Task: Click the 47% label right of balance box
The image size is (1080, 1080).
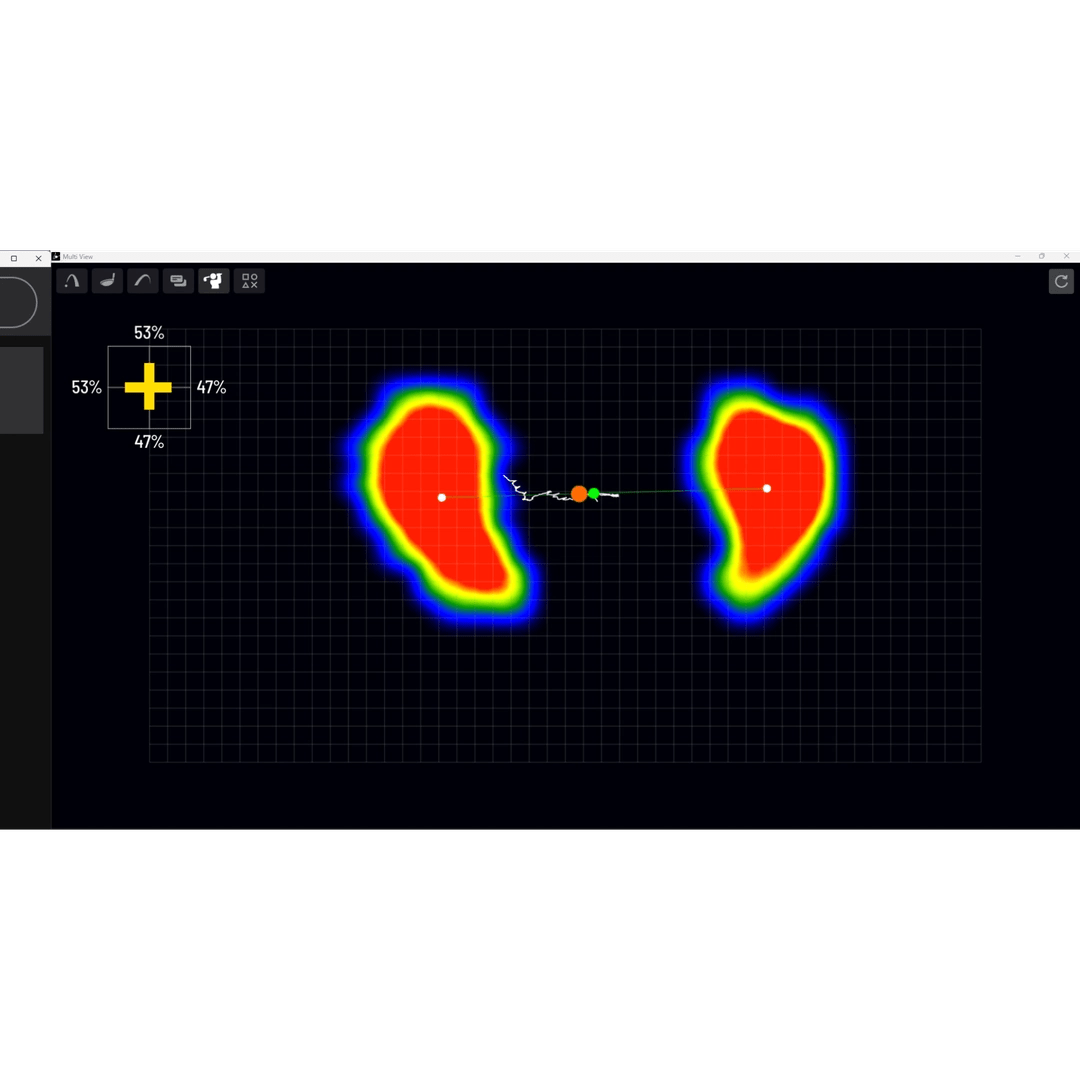Action: [x=211, y=387]
